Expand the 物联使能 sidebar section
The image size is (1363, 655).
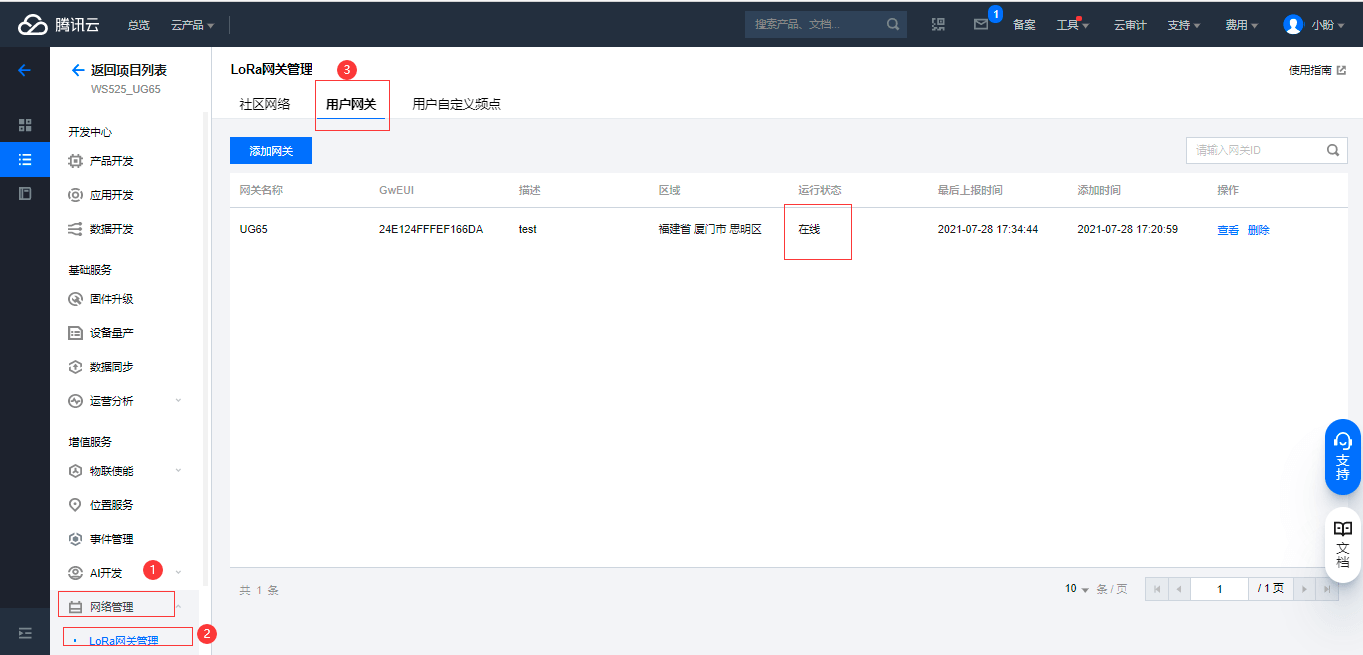[x=179, y=471]
